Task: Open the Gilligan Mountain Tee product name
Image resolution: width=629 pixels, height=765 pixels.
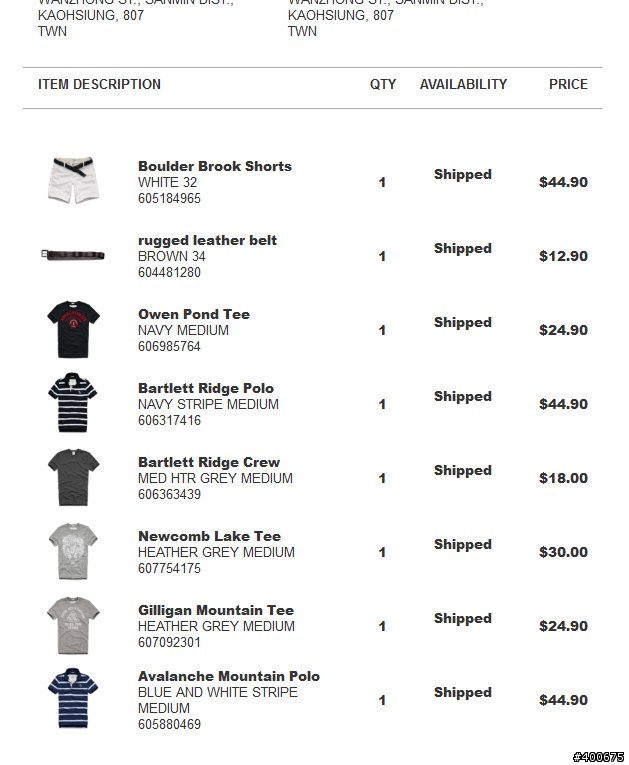Action: (216, 610)
